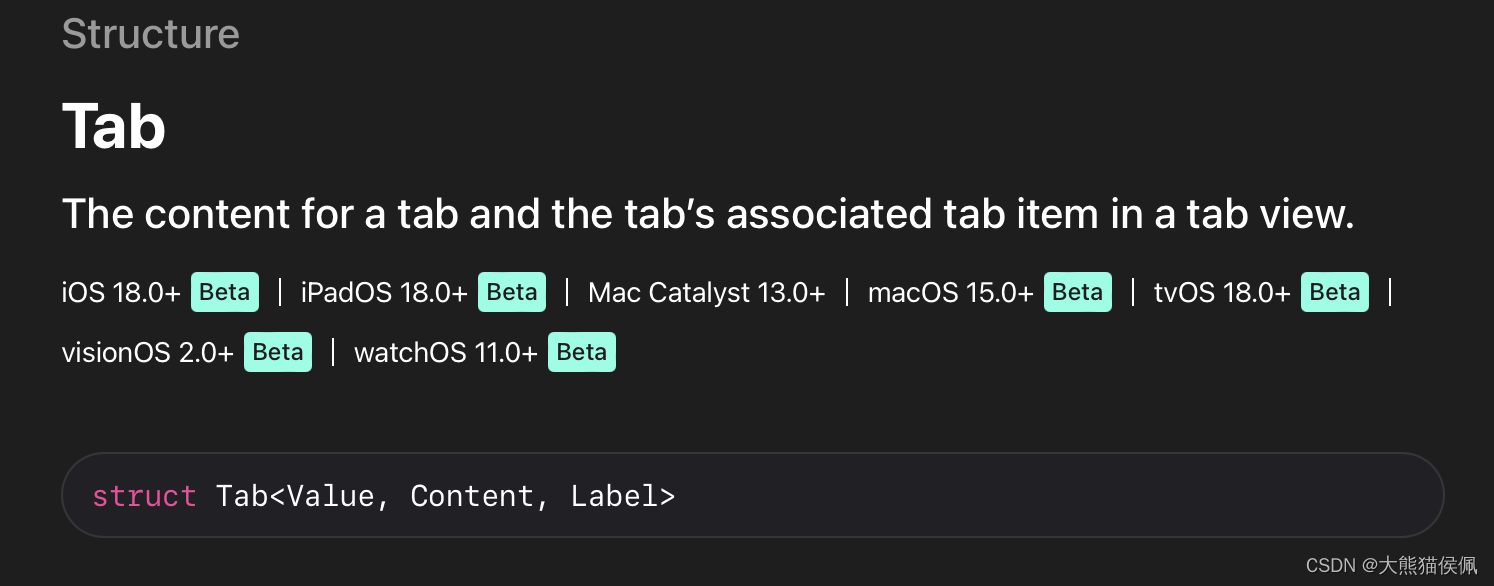Click the struct keyword in the declaration

point(145,496)
